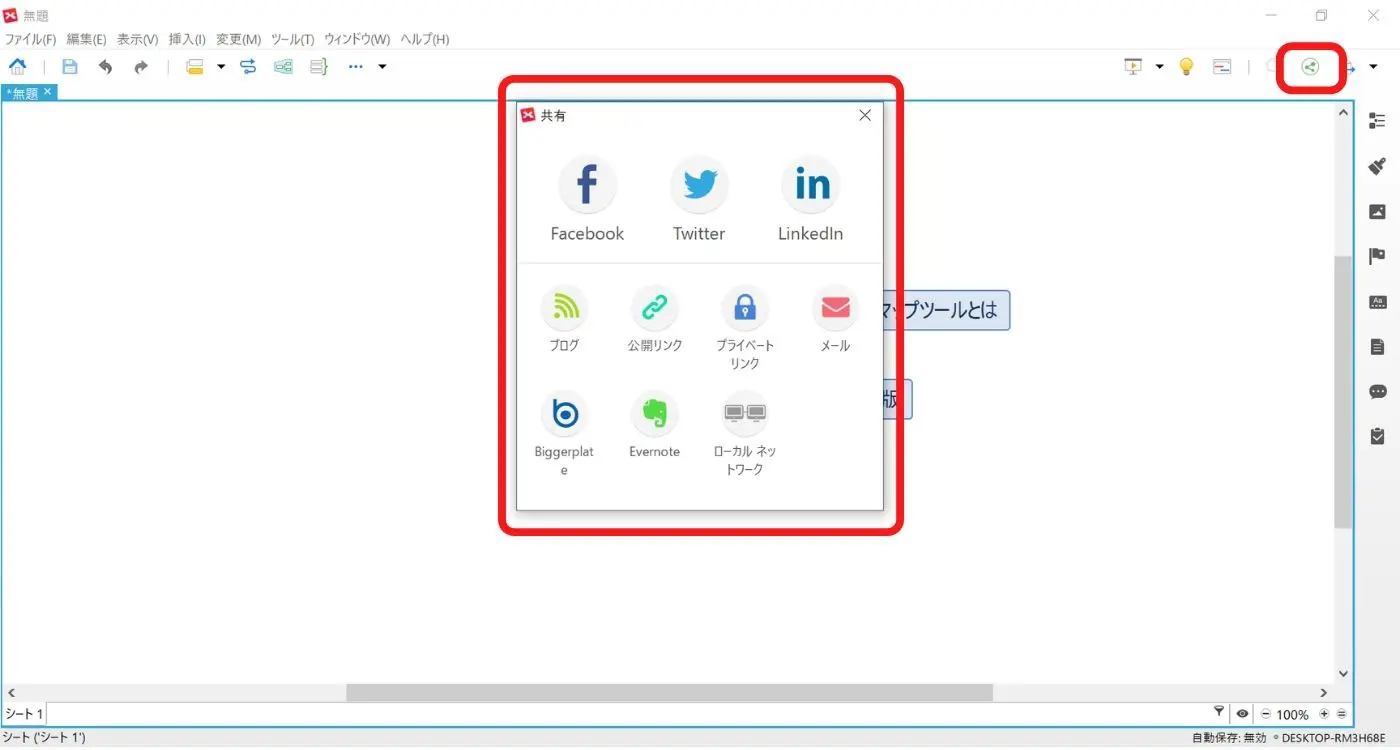Add a summary bracket
Image resolution: width=1400 pixels, height=750 pixels.
pos(319,67)
